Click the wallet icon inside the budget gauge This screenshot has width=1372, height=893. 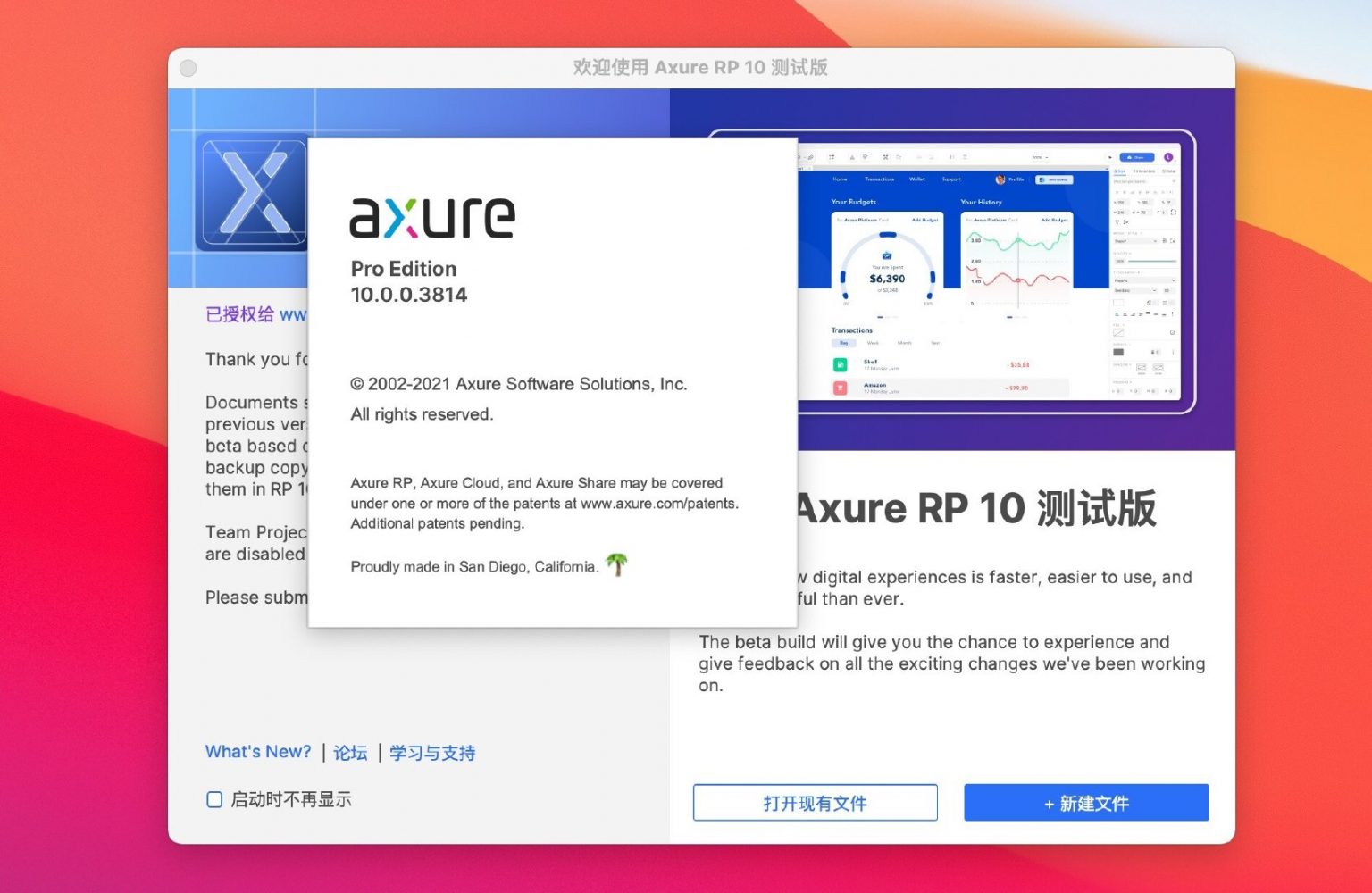pyautogui.click(x=886, y=255)
